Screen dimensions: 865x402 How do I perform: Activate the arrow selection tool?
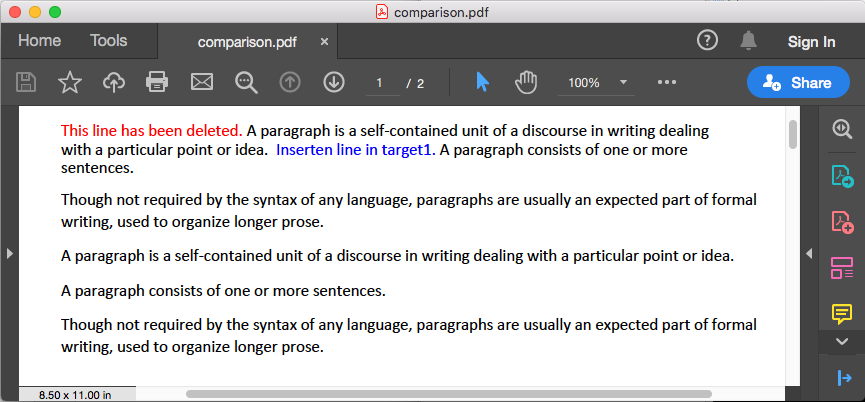(482, 83)
